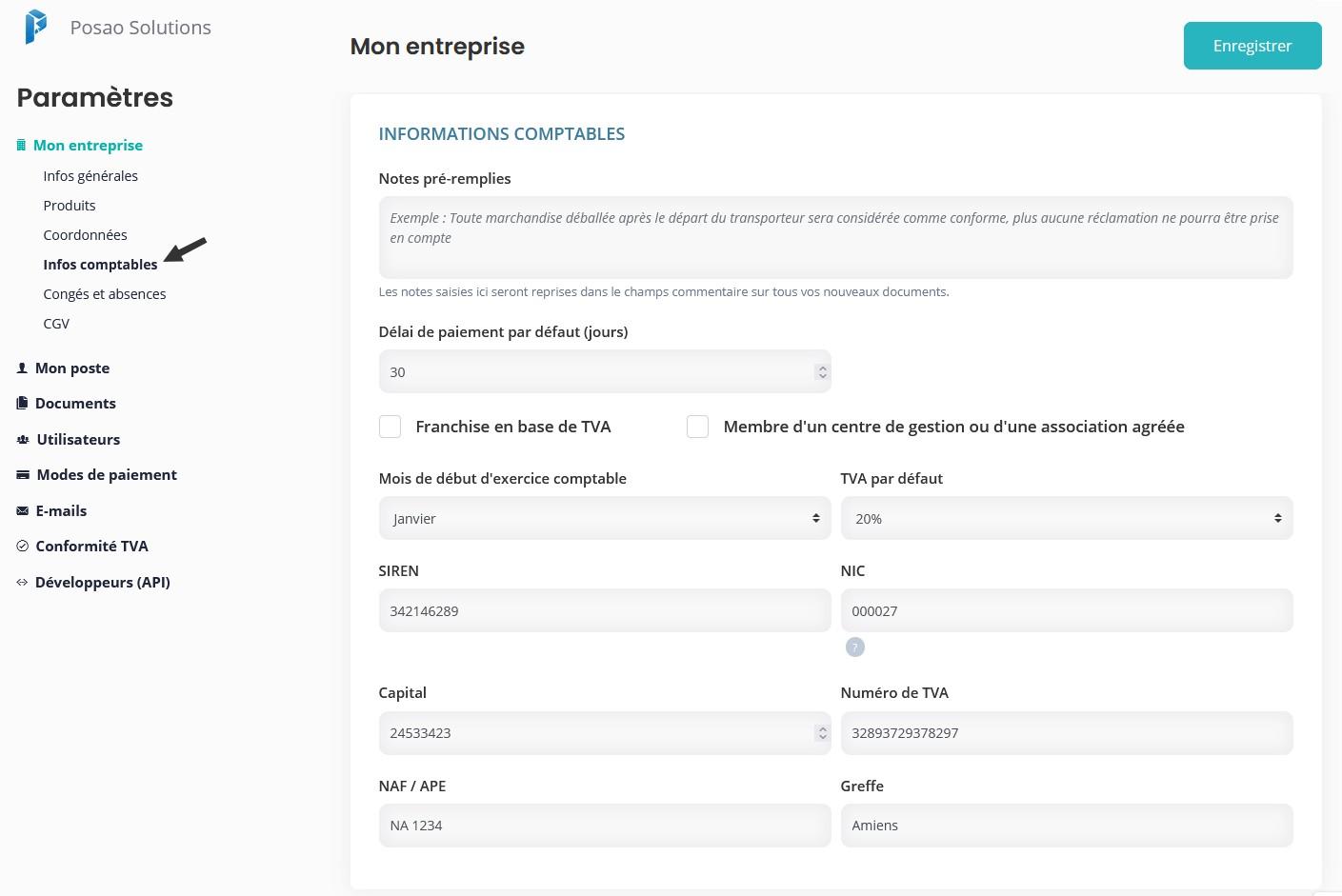Image resolution: width=1342 pixels, height=896 pixels.
Task: Open the Développeurs (API) settings link
Action: point(103,583)
